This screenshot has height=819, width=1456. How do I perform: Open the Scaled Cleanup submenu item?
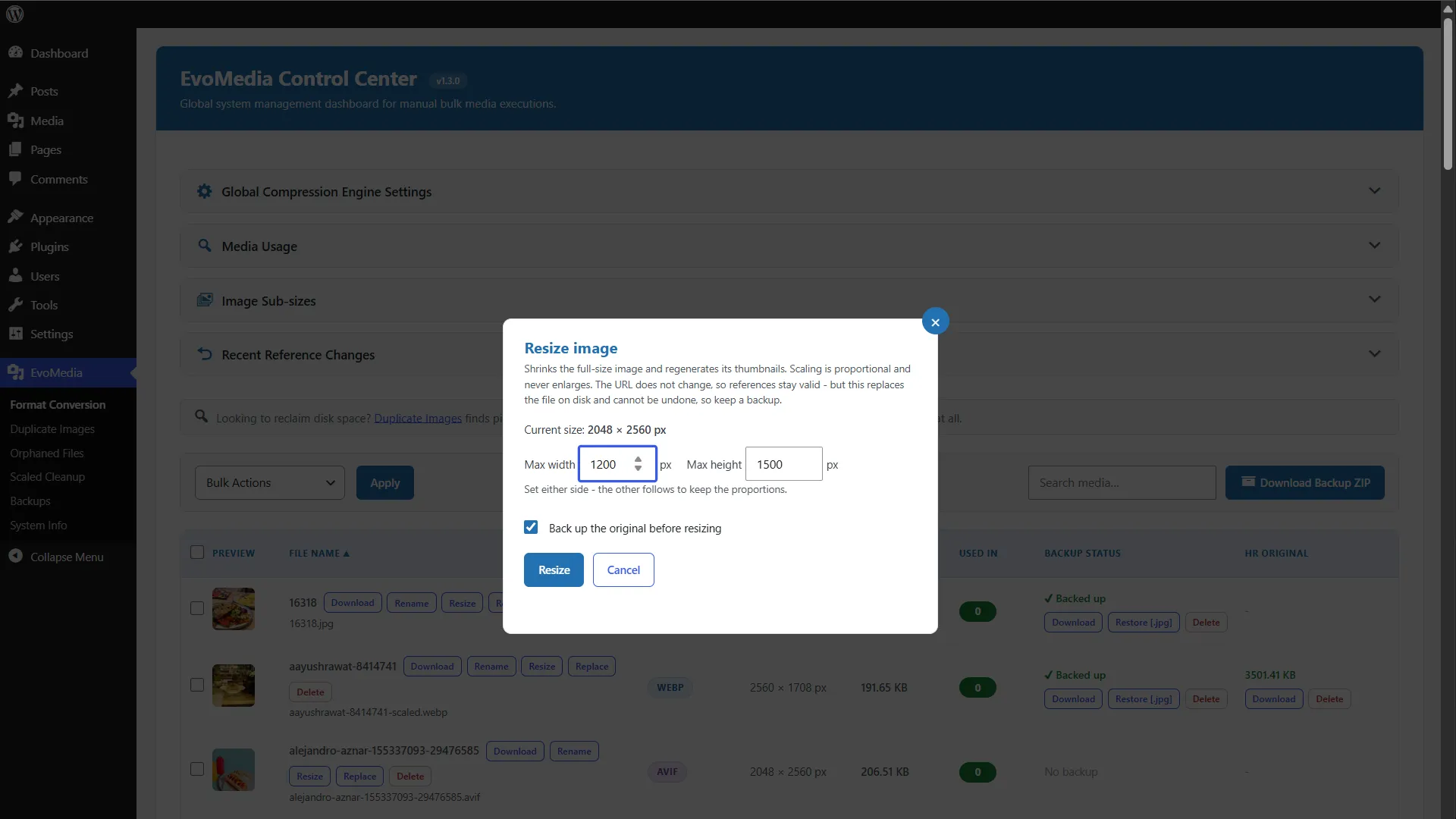47,477
